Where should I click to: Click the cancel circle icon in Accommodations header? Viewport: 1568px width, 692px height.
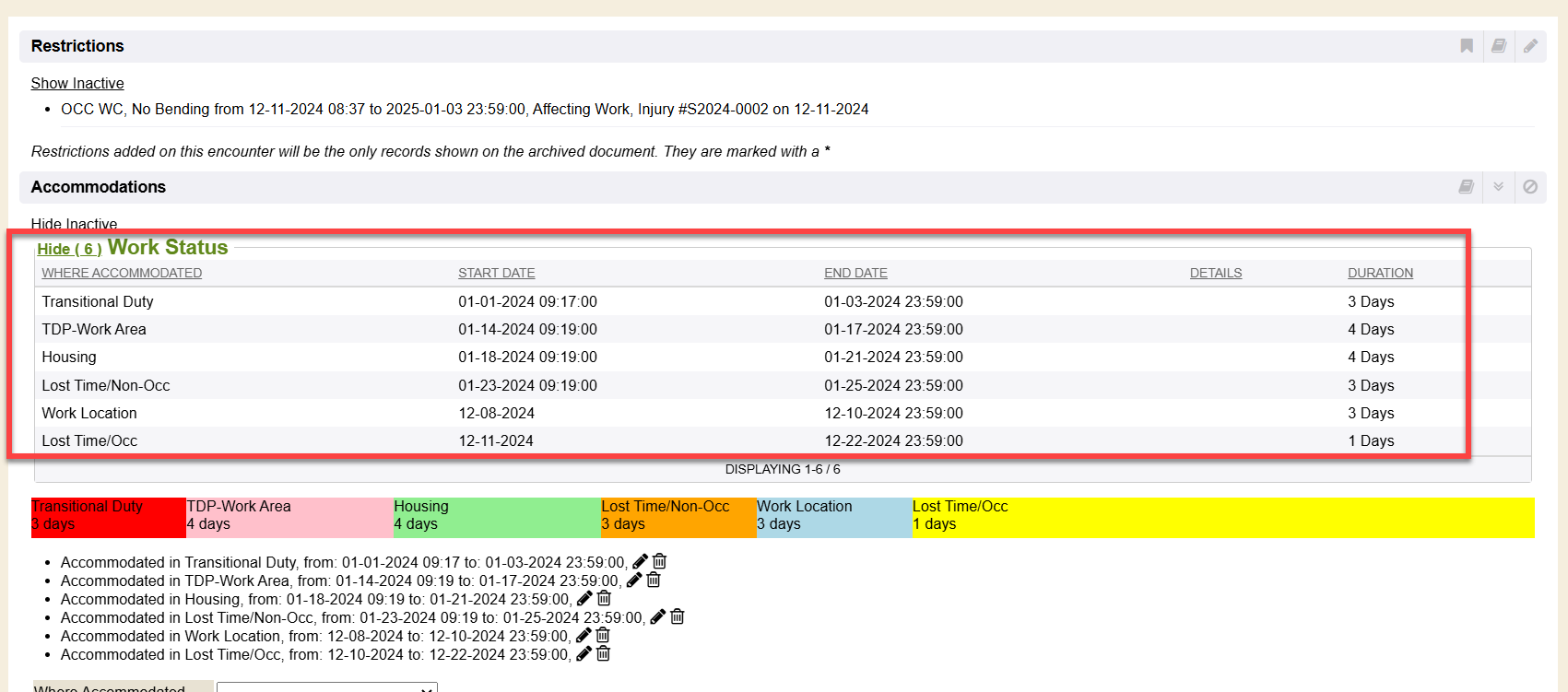pos(1530,187)
